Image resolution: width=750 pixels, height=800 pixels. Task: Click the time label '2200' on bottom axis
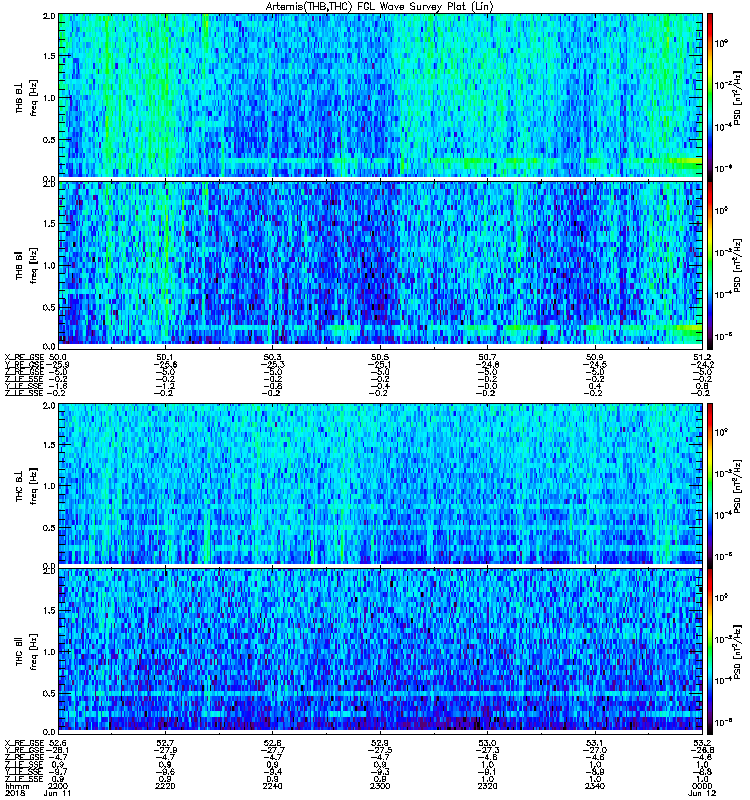coord(57,786)
